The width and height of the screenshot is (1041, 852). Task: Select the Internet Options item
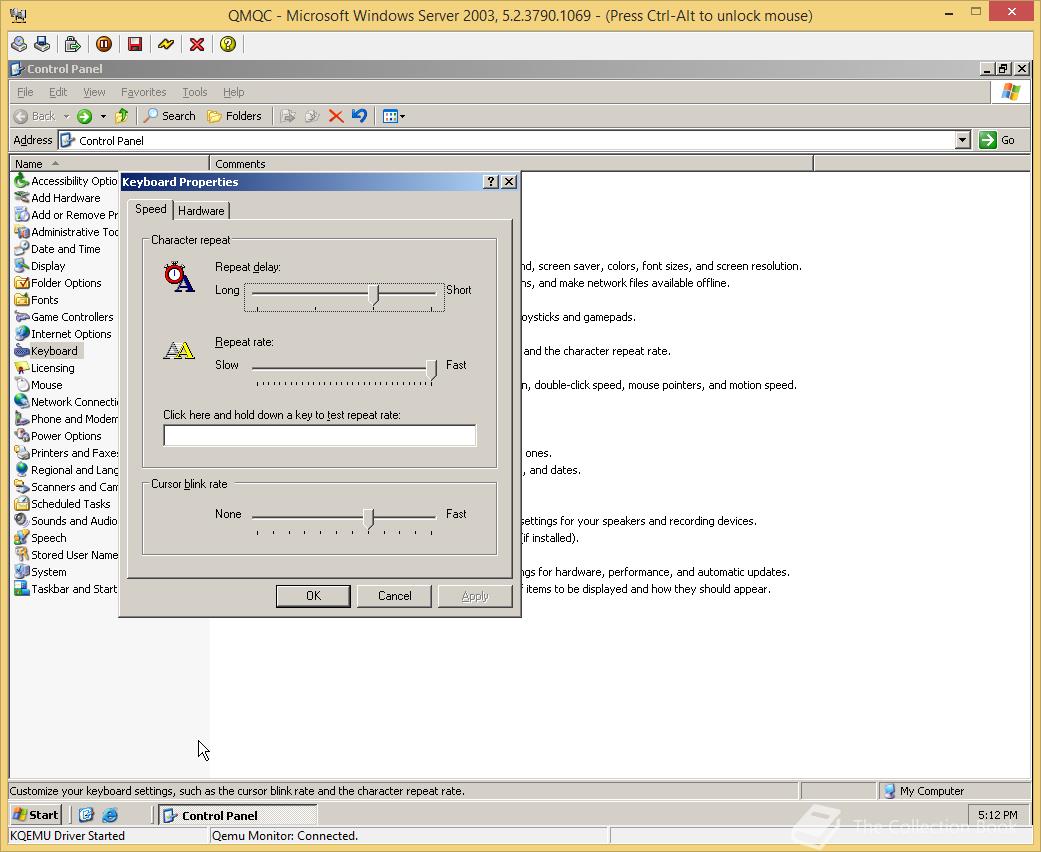(x=62, y=334)
